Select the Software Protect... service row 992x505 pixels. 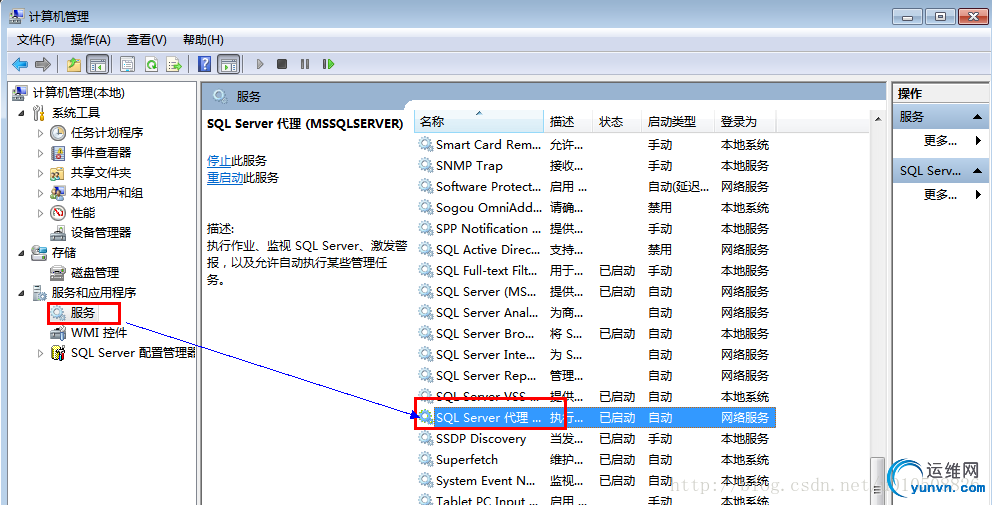(595, 187)
